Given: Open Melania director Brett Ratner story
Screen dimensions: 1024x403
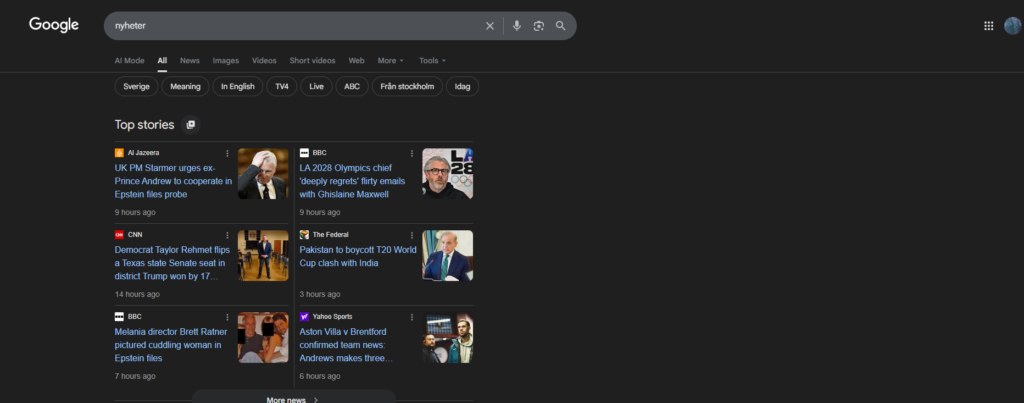Looking at the screenshot, I should [x=171, y=345].
